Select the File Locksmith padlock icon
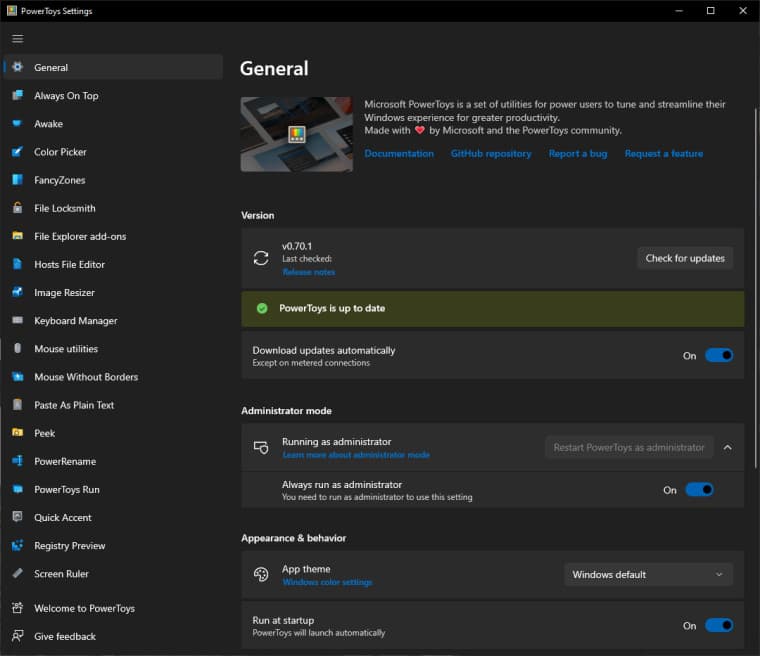The image size is (760, 656). pyautogui.click(x=17, y=208)
